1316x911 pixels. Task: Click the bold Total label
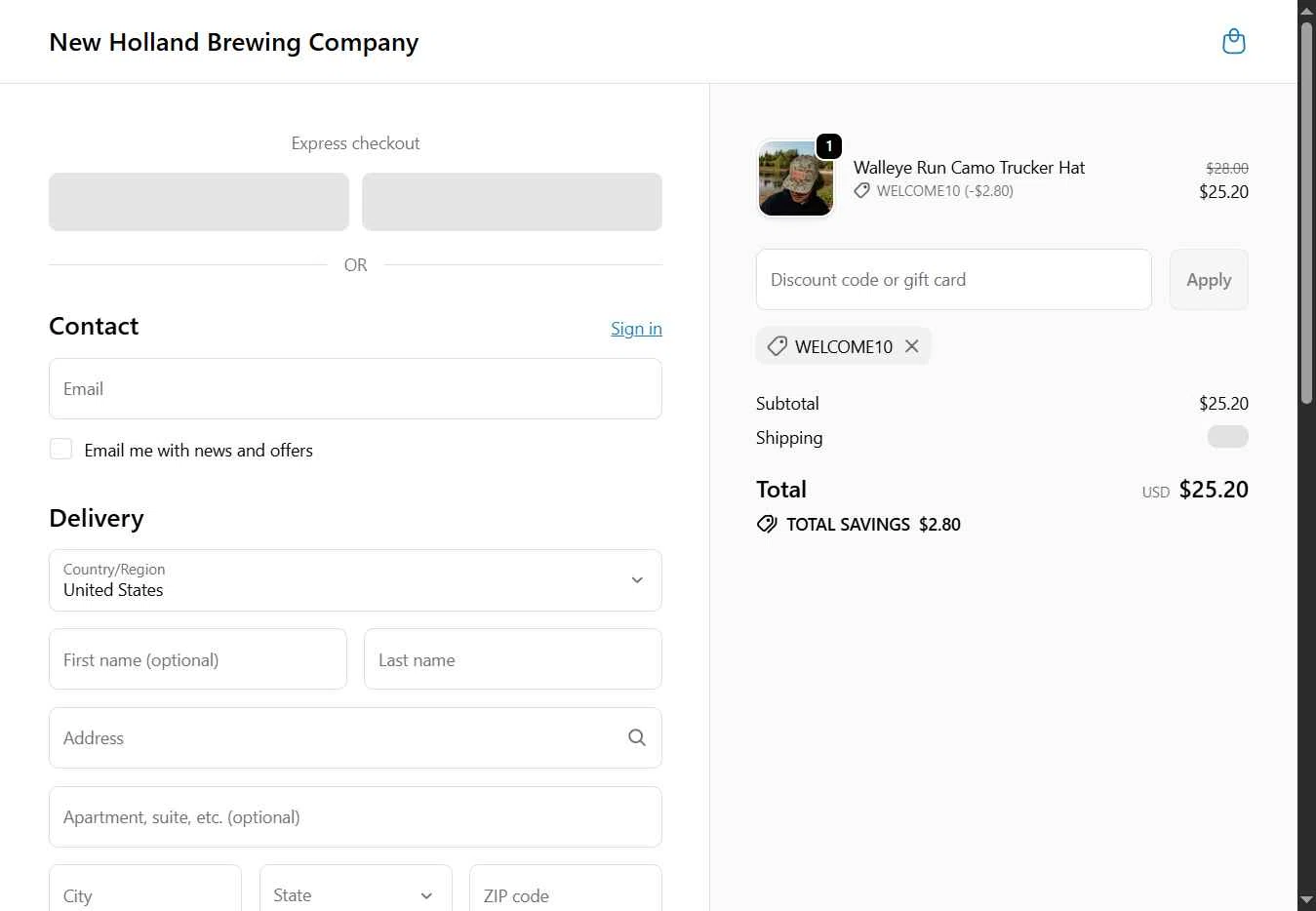tap(781, 490)
